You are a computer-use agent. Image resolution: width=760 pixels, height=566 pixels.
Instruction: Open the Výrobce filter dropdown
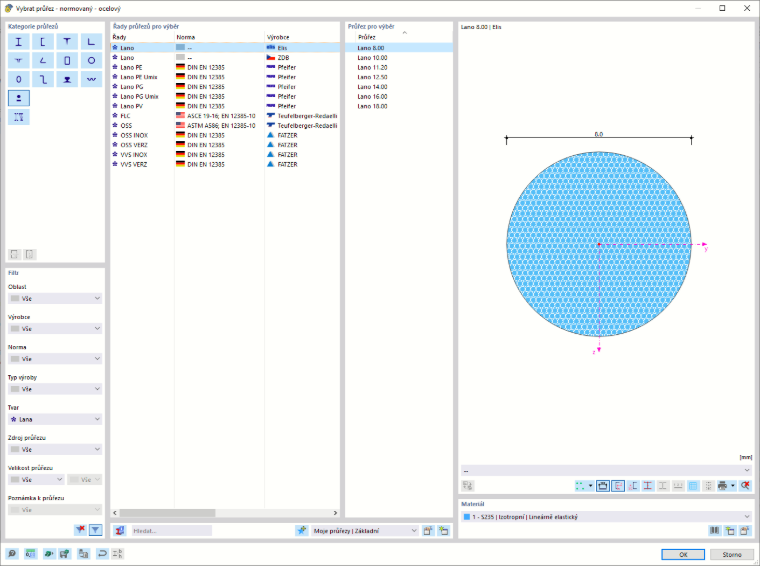pyautogui.click(x=55, y=329)
